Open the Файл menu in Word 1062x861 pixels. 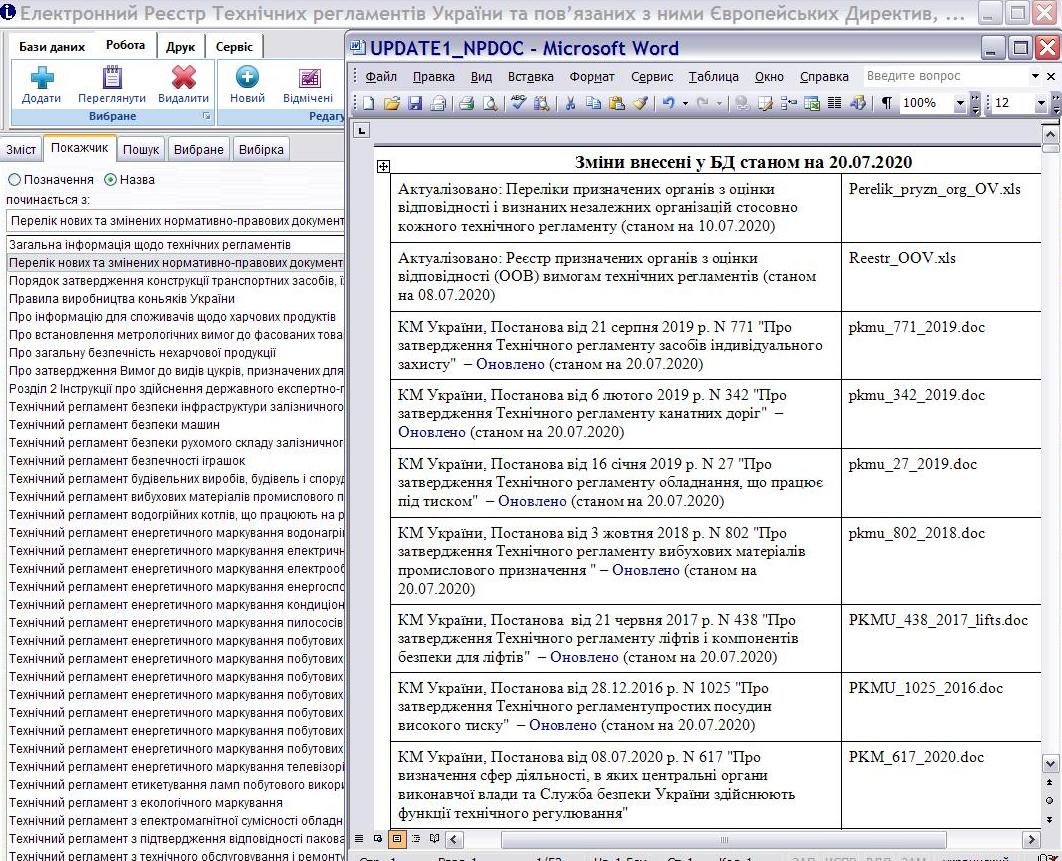point(381,77)
